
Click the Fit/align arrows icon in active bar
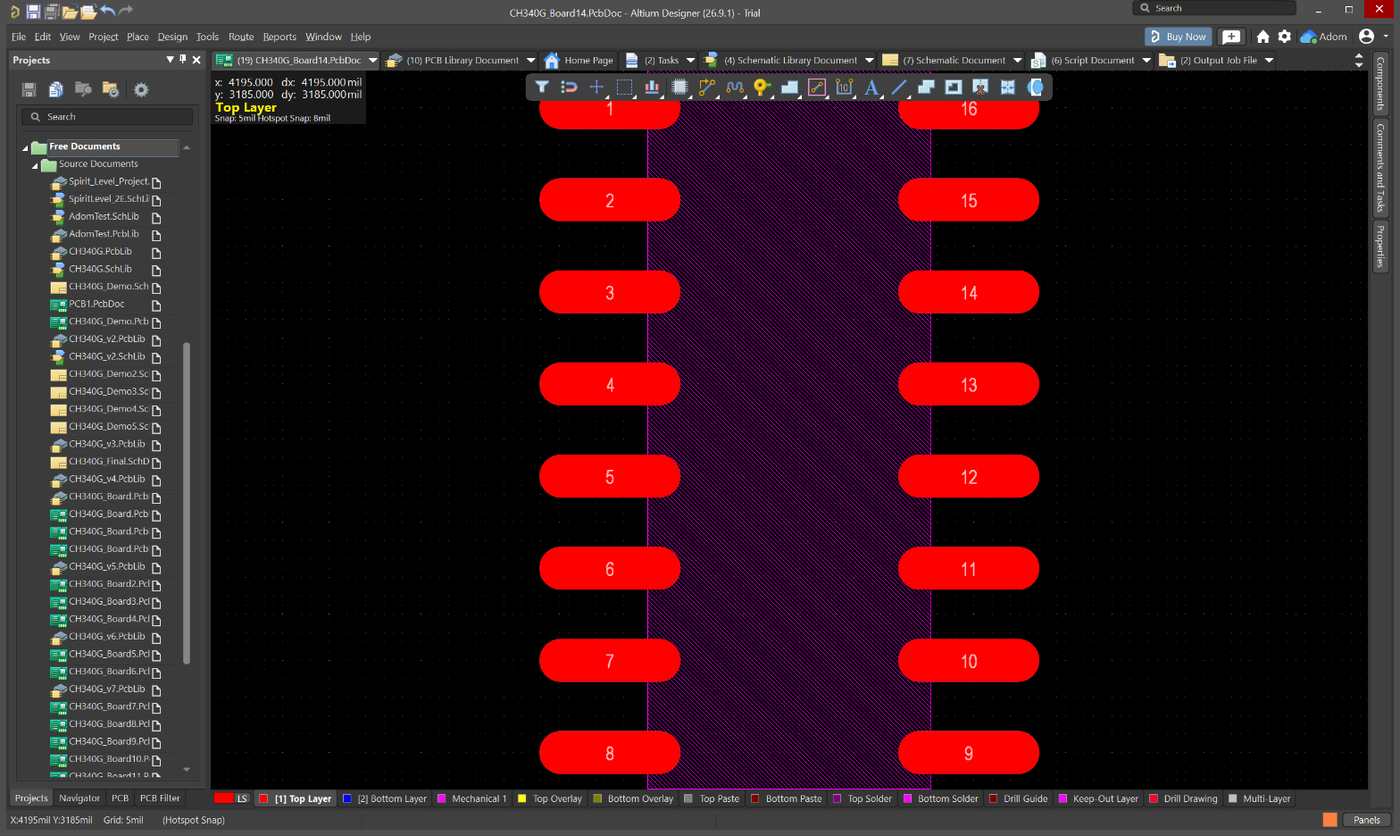(x=1008, y=87)
